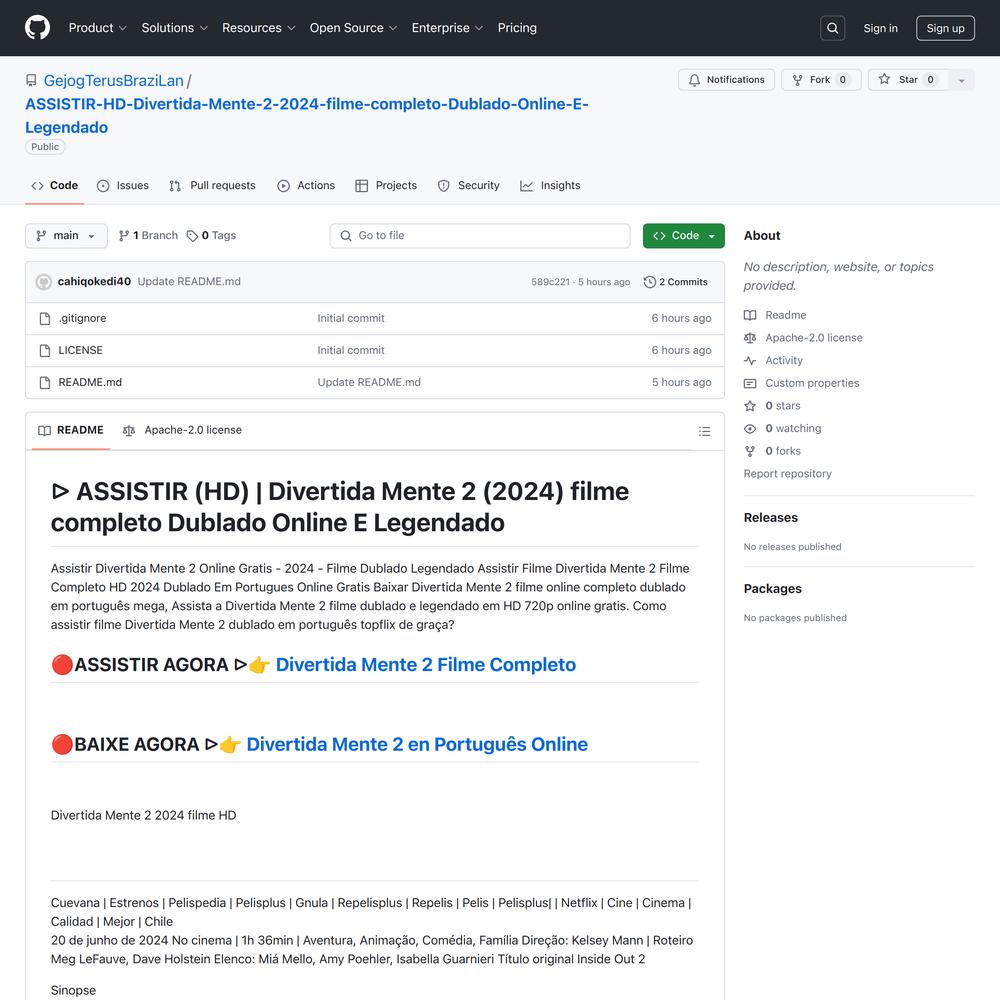
Task: View the 0 Tags list
Action: pos(211,236)
